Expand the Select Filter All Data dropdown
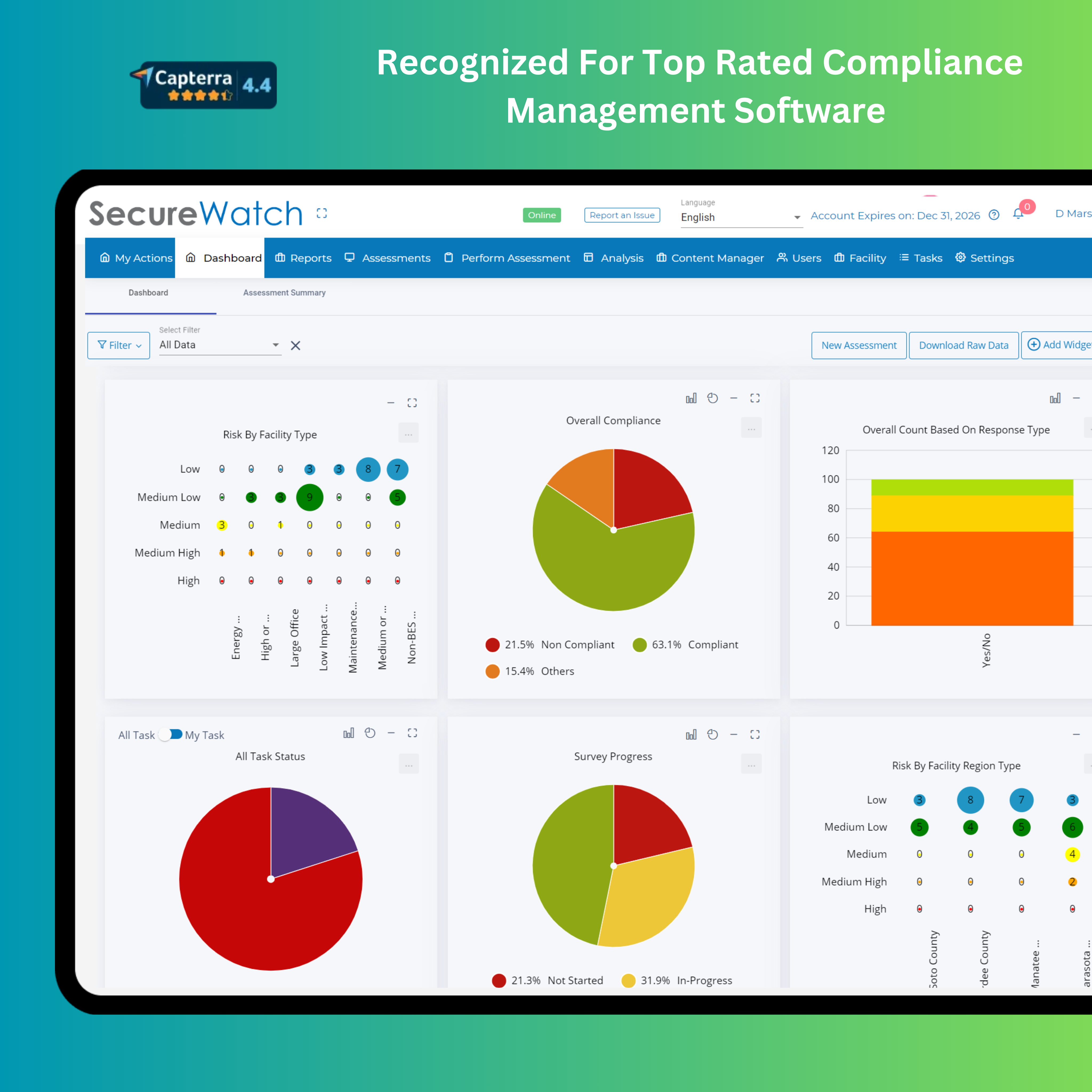The image size is (1092, 1092). pos(220,345)
